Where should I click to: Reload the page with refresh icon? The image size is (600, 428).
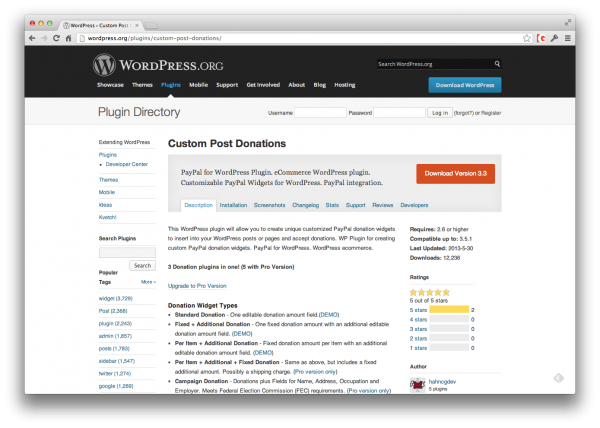pos(56,38)
